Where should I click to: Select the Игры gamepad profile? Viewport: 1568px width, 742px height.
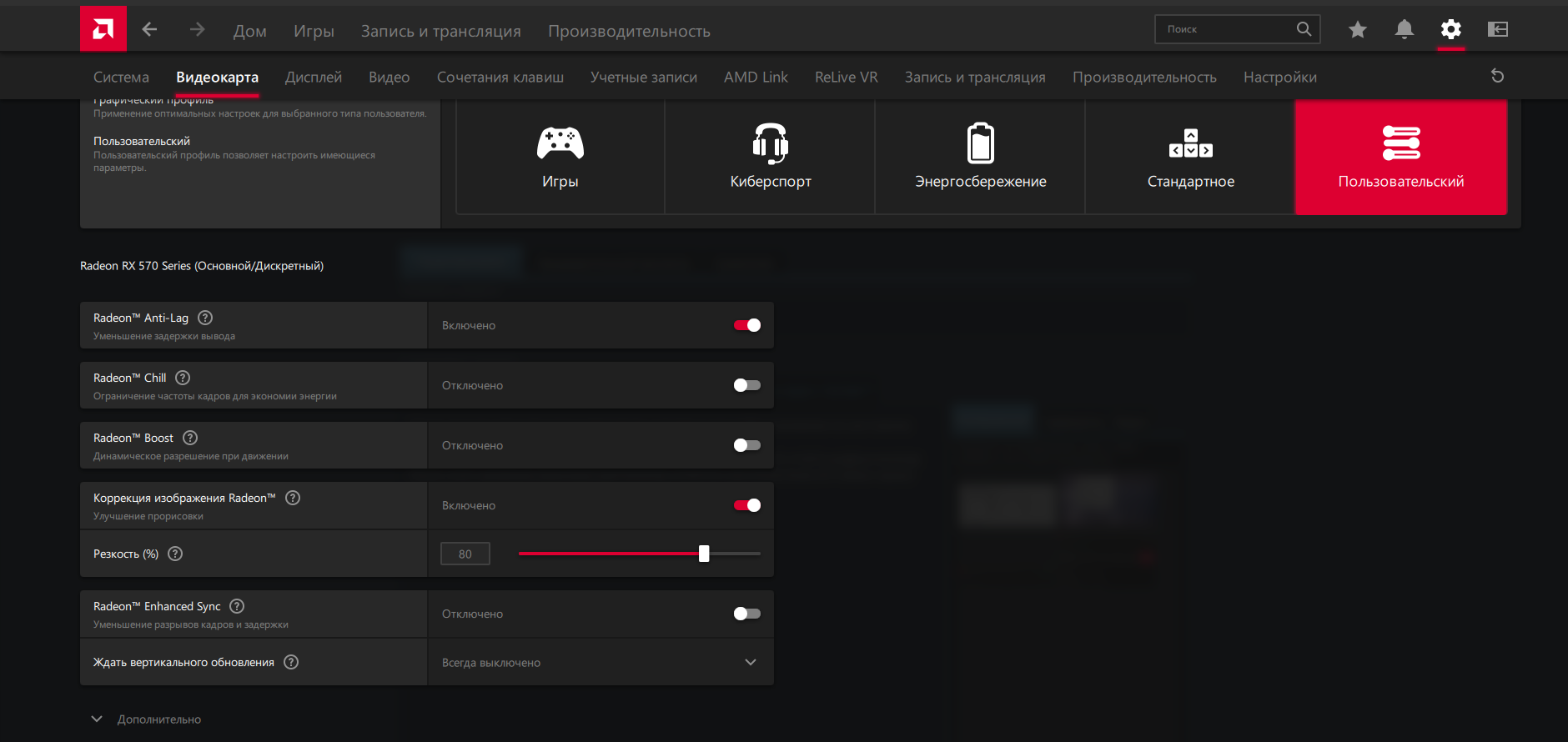[560, 157]
